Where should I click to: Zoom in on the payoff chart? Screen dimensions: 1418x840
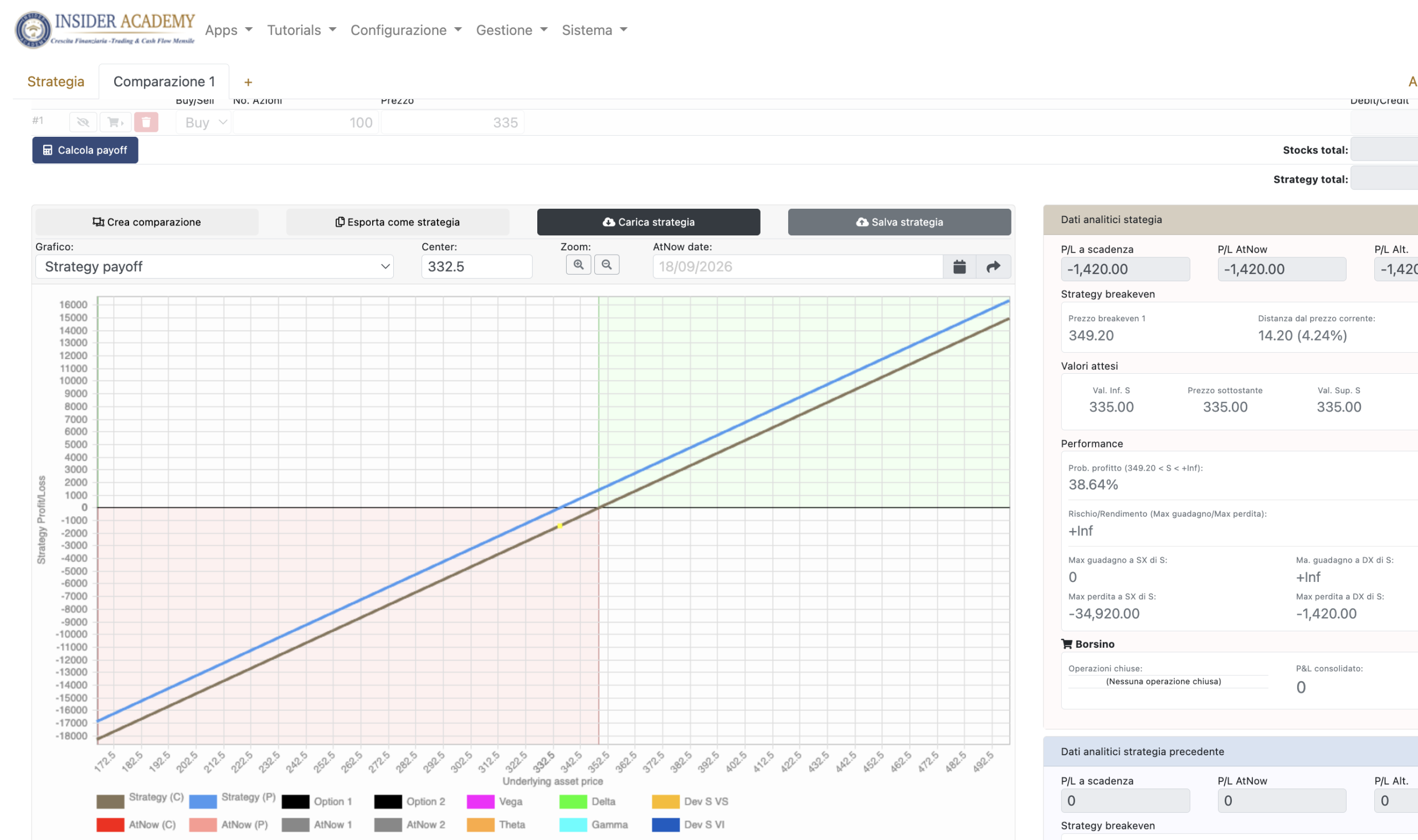(x=578, y=264)
